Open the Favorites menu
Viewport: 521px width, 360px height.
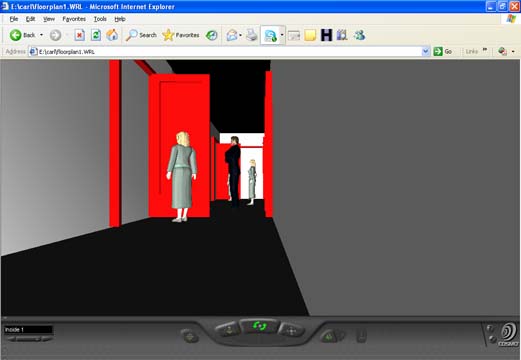[74, 19]
